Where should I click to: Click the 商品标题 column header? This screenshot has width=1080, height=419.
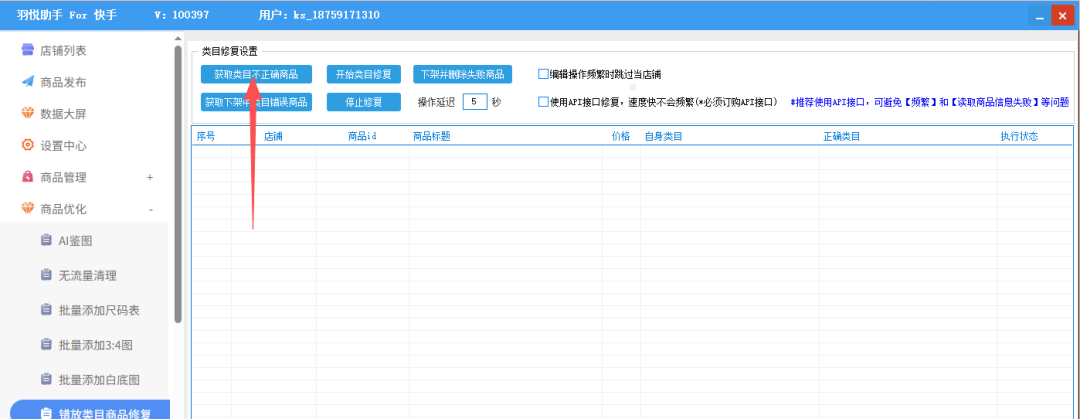pos(432,136)
